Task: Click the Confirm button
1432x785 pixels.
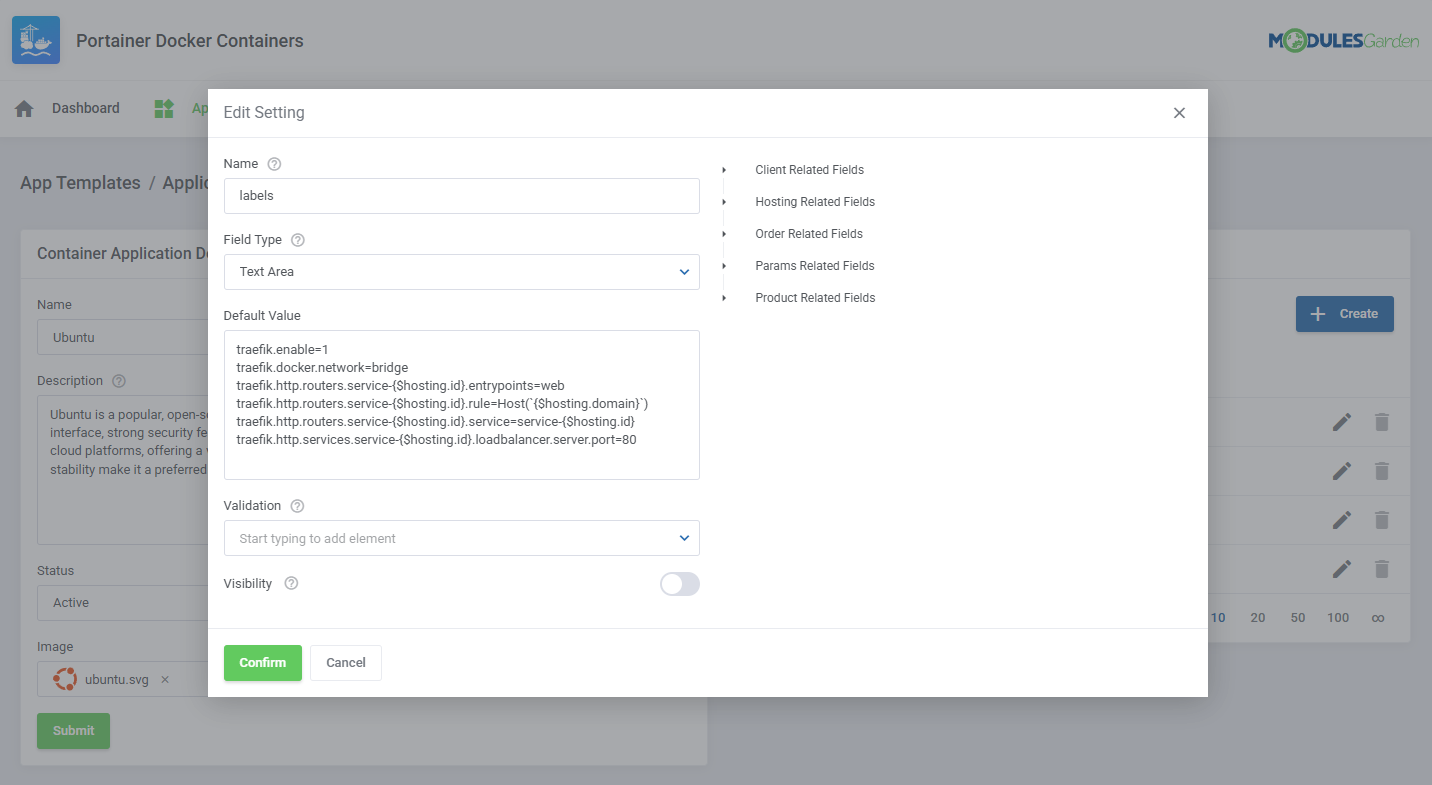Action: pos(262,662)
